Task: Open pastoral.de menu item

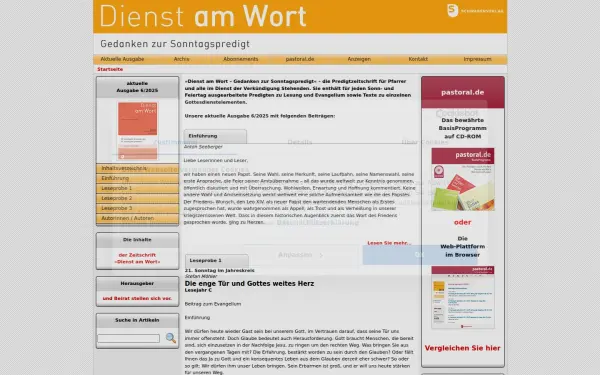Action: (300, 59)
